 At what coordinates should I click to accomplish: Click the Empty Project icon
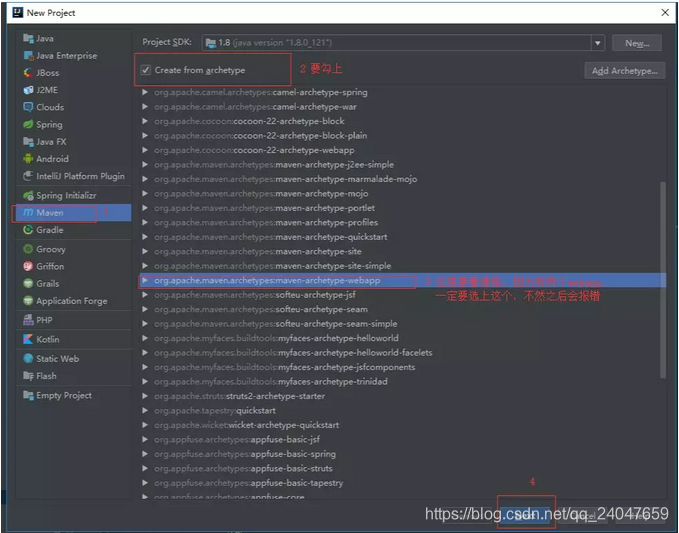(28, 395)
